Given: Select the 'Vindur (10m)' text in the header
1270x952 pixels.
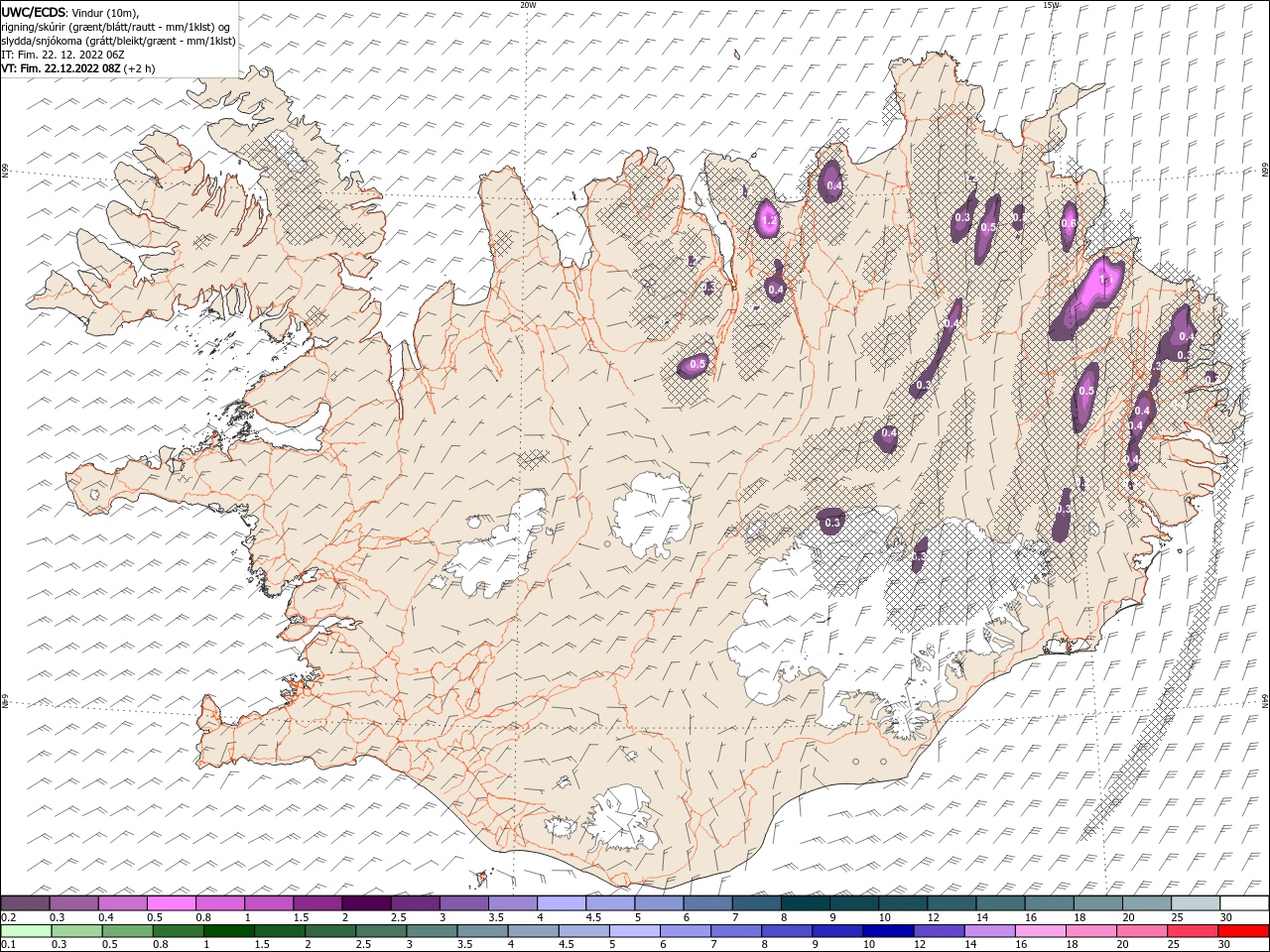Looking at the screenshot, I should pos(106,12).
